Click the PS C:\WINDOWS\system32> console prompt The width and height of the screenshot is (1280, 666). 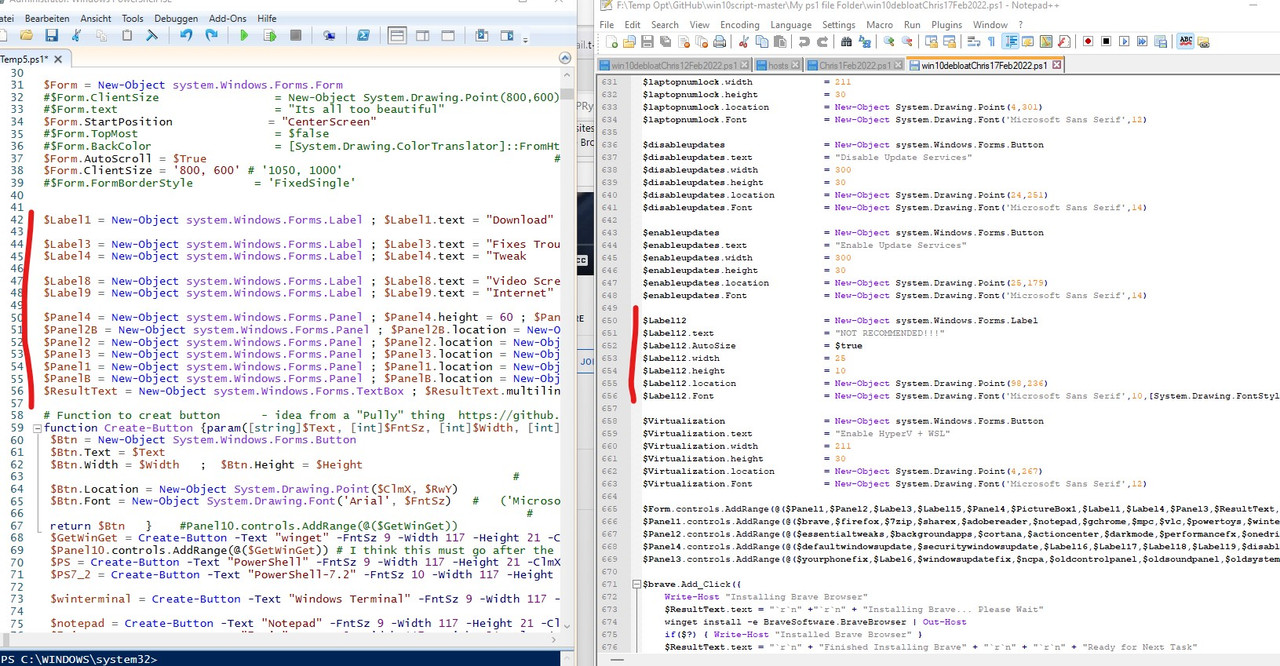[x=78, y=659]
